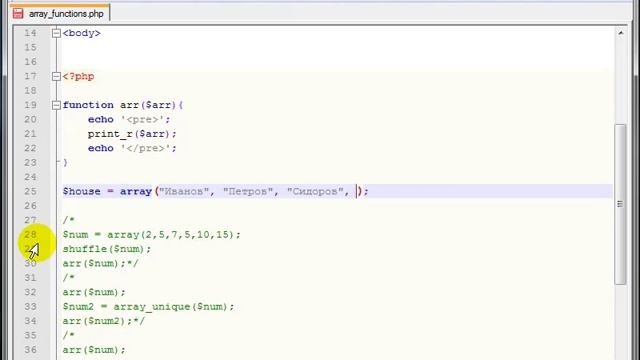
Task: Click arr($num); on line 36
Action: [94, 350]
